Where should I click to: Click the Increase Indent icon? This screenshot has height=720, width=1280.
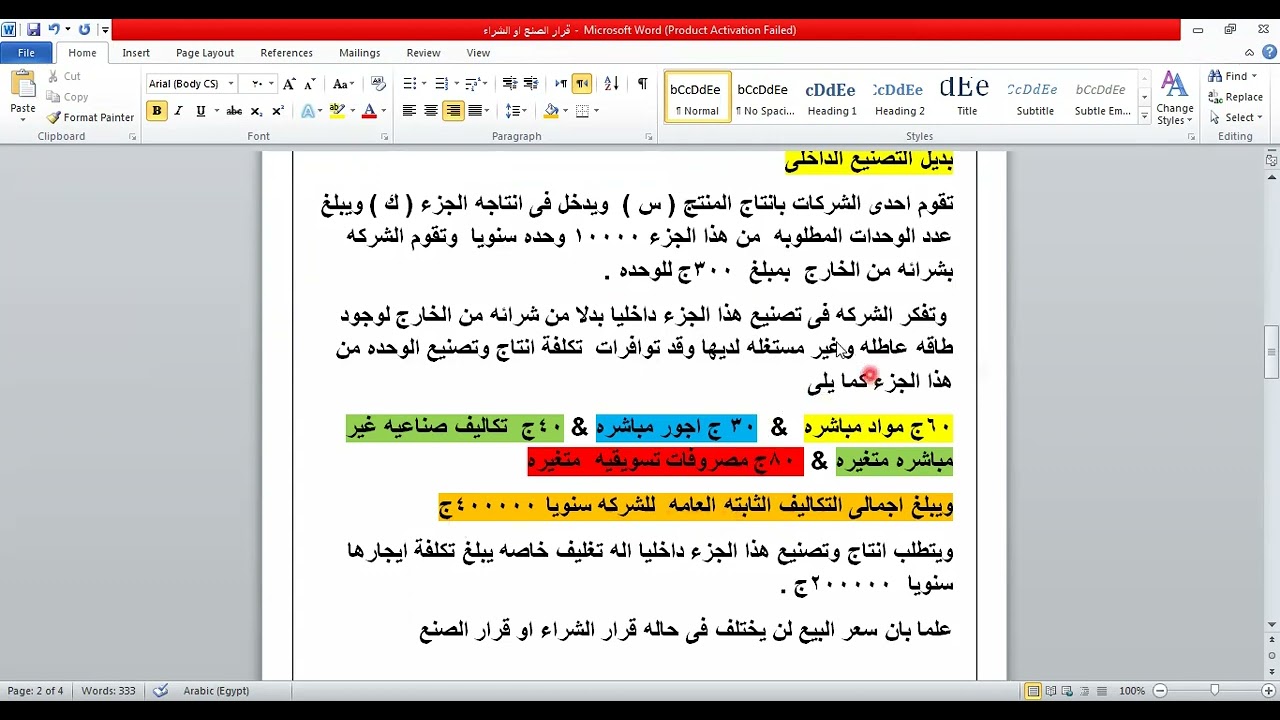point(530,84)
